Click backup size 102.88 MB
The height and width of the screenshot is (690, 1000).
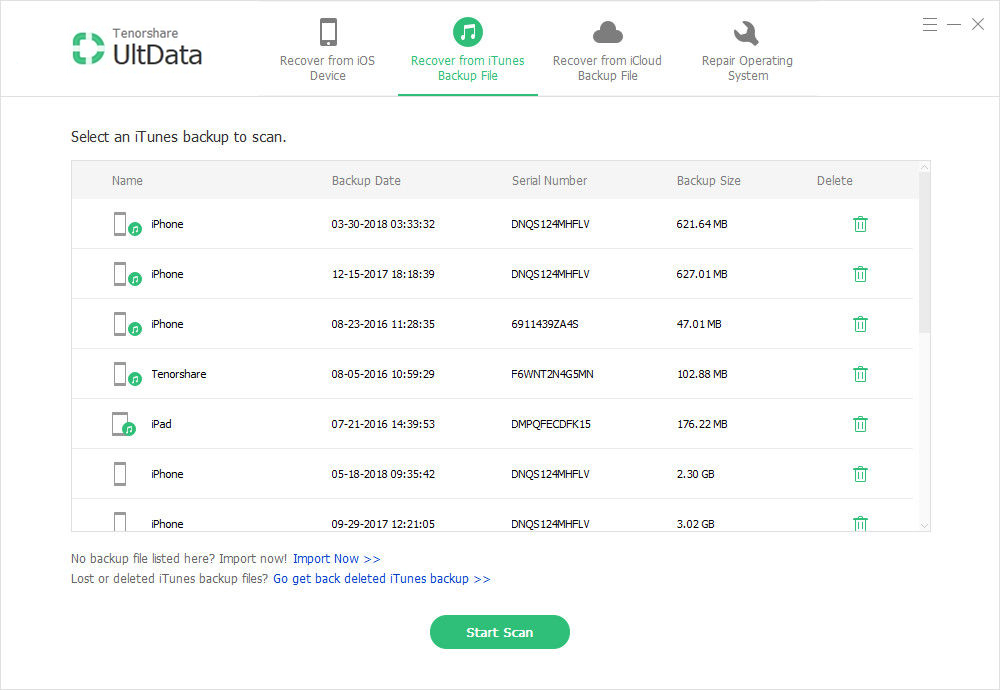[702, 374]
